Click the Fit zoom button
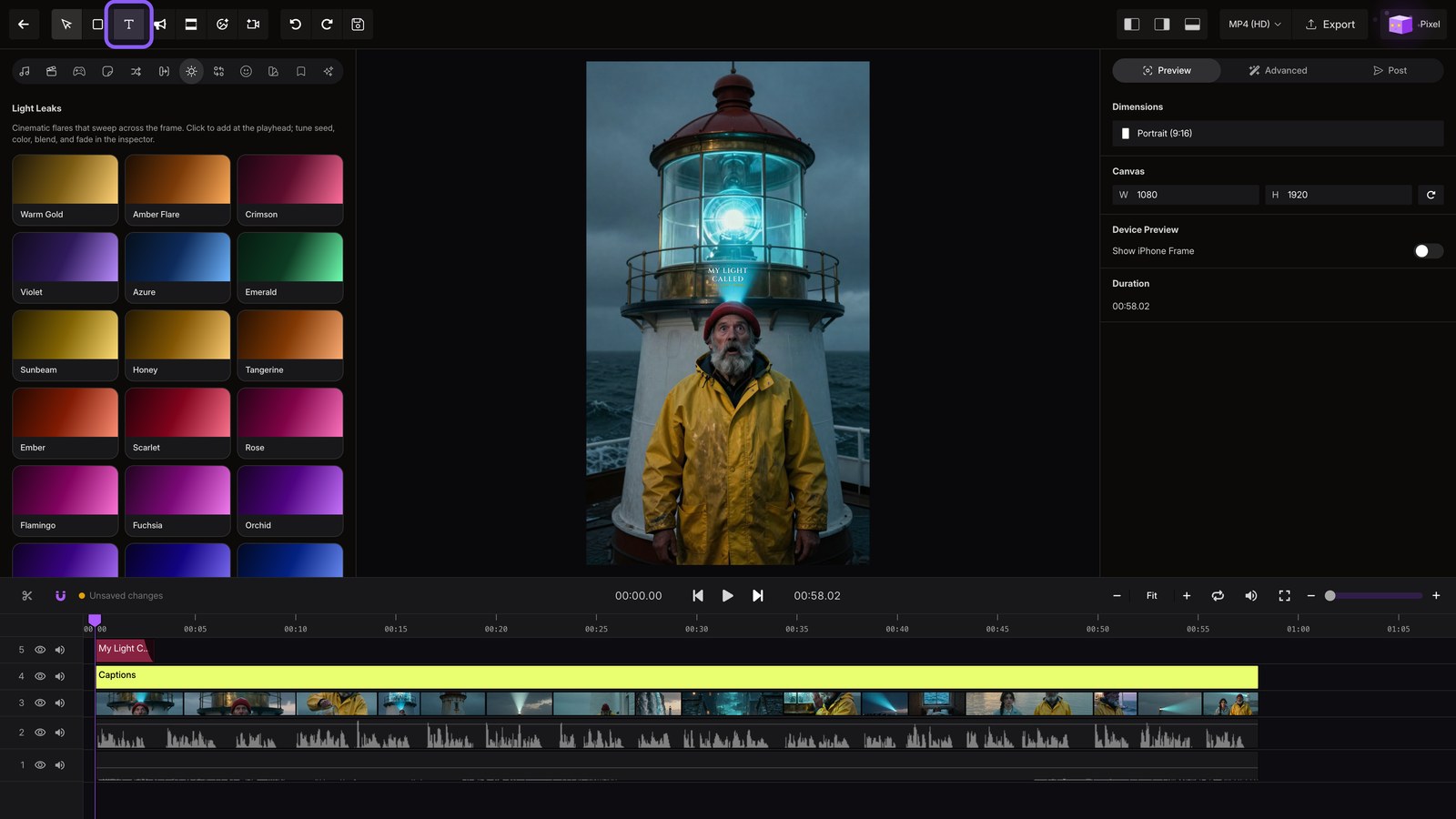1456x819 pixels. point(1152,596)
